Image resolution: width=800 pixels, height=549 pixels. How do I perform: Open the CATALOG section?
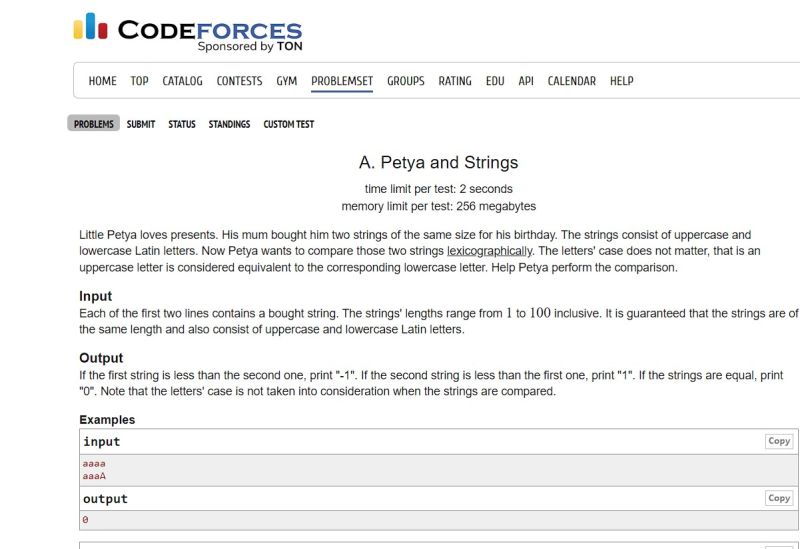182,81
